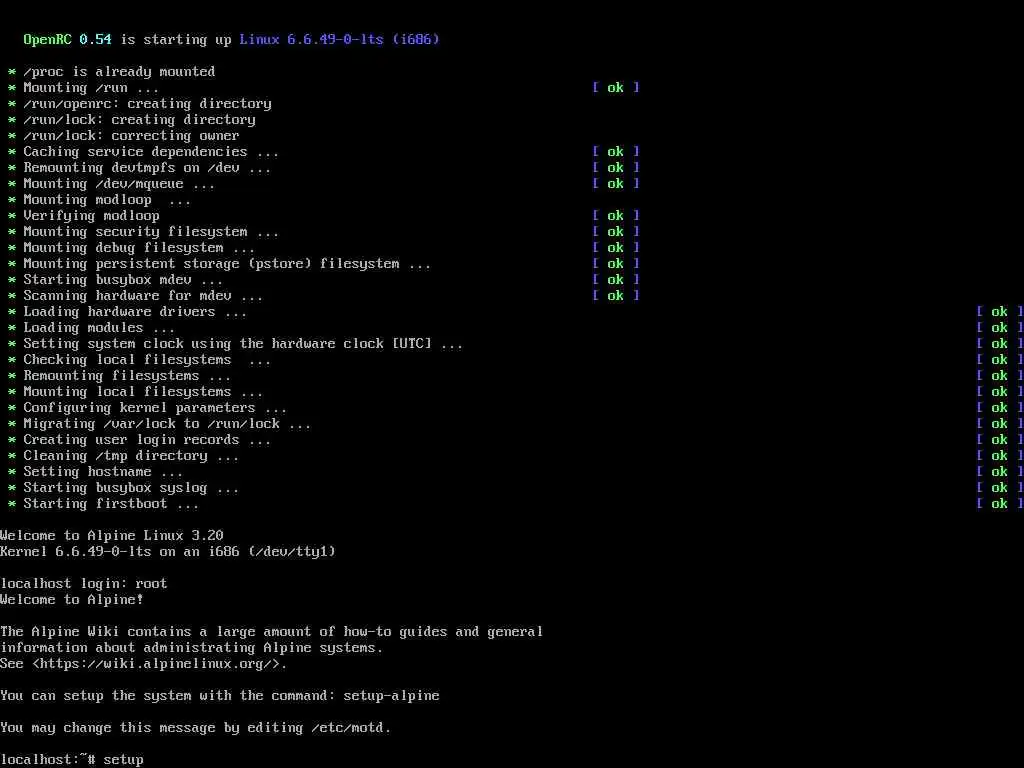
Task: Click 'Remounting devtmpfs on /dev' line
Action: 147,168
